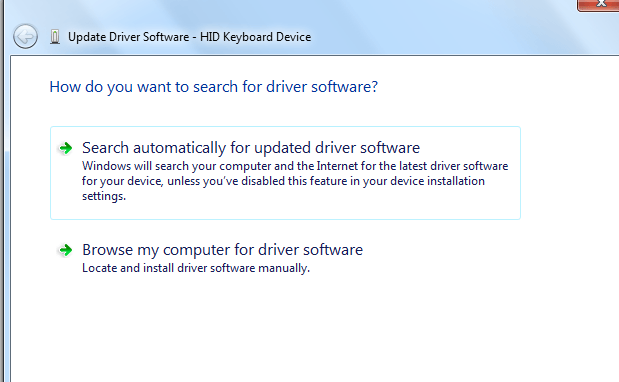
Task: Click 'Locate and install driver software manually.' text
Action: pos(196,268)
